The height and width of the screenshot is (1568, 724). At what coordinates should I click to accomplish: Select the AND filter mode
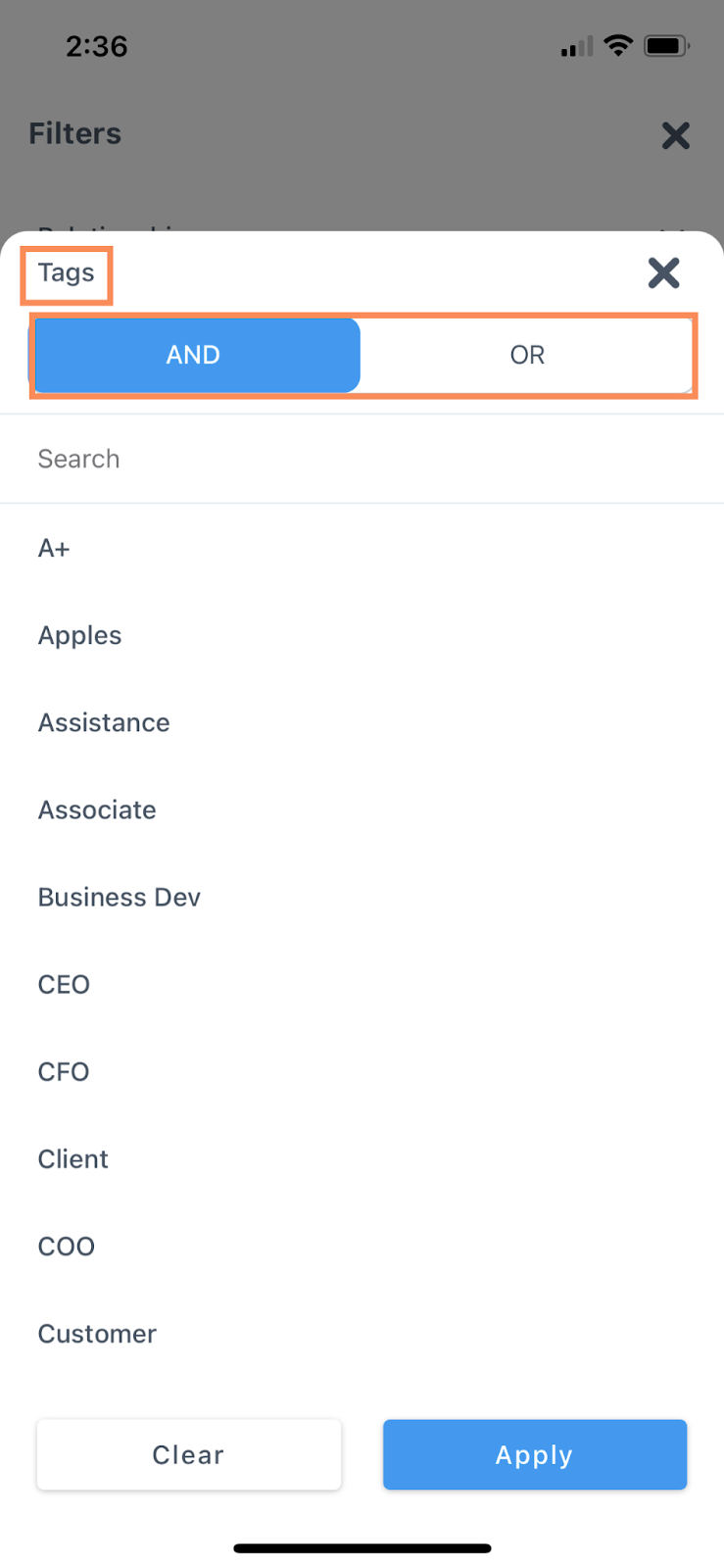194,355
